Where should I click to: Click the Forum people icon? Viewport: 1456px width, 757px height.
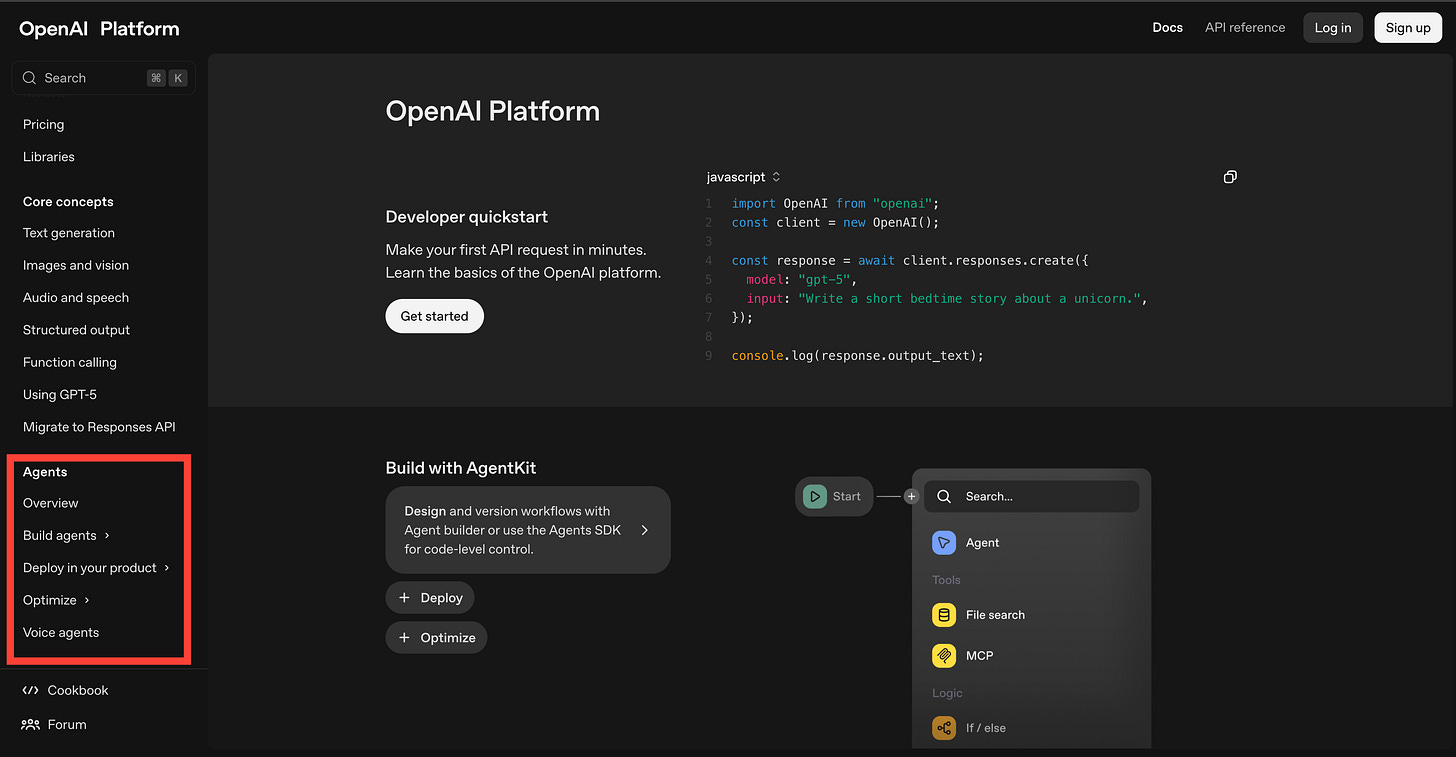pyautogui.click(x=30, y=724)
